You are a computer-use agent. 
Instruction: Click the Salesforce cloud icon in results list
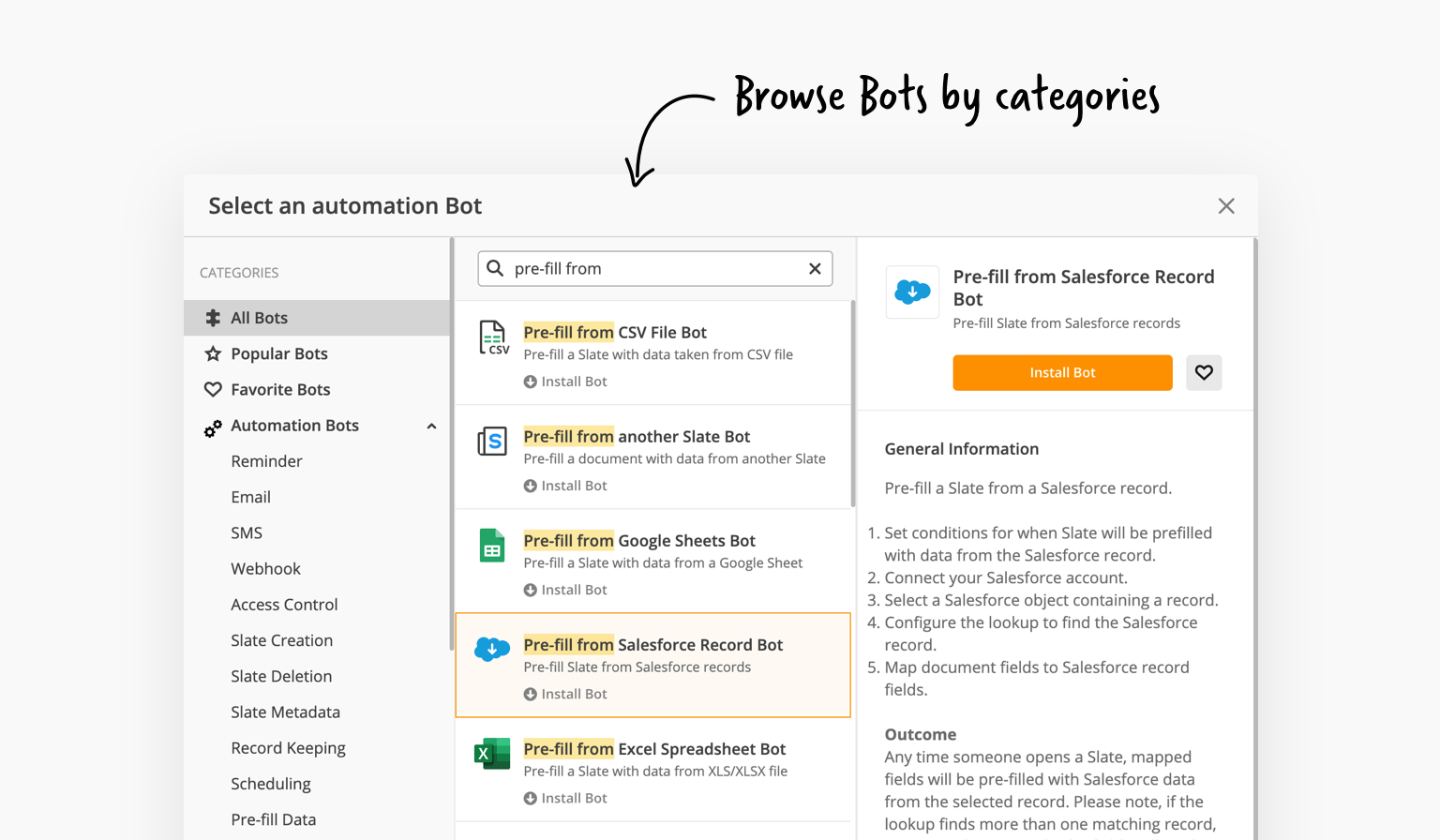(x=492, y=649)
